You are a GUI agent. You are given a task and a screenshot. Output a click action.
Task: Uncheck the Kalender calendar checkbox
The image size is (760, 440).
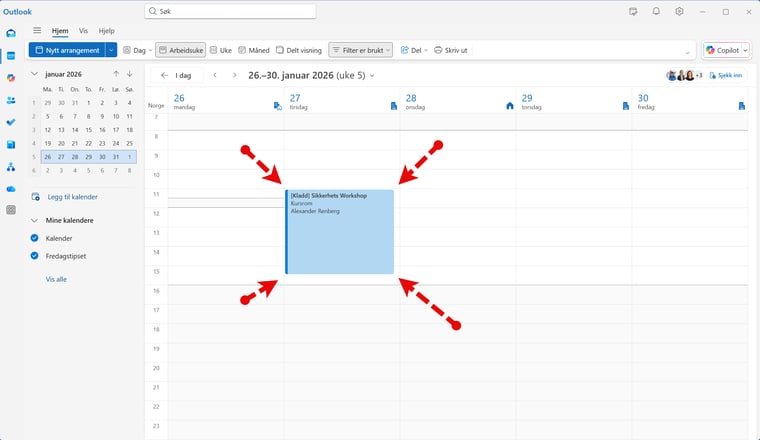click(34, 238)
